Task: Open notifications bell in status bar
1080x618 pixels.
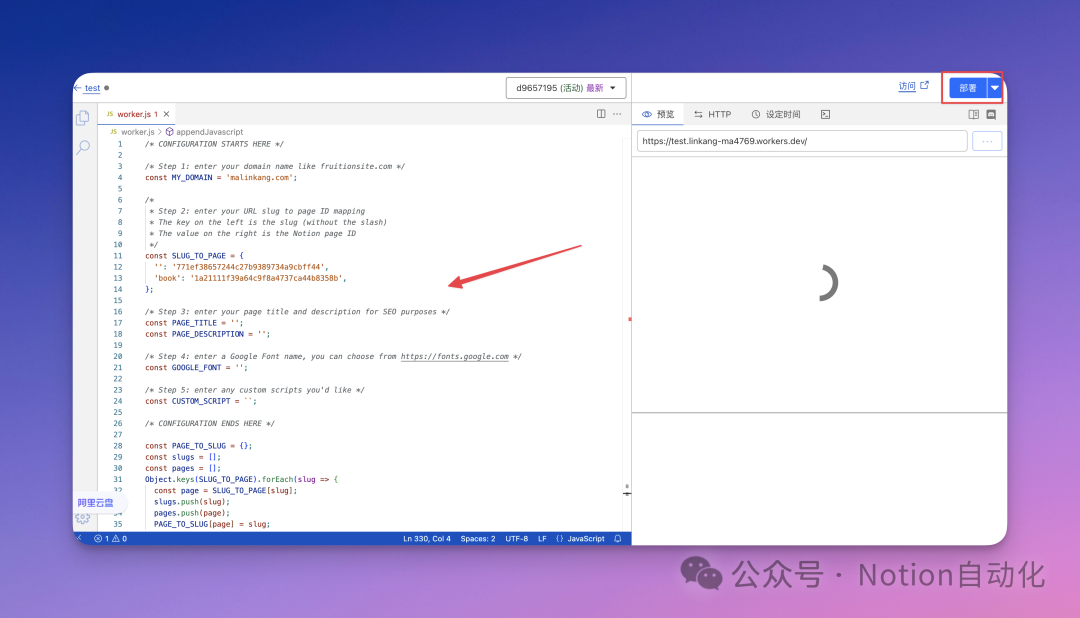Action: 618,539
